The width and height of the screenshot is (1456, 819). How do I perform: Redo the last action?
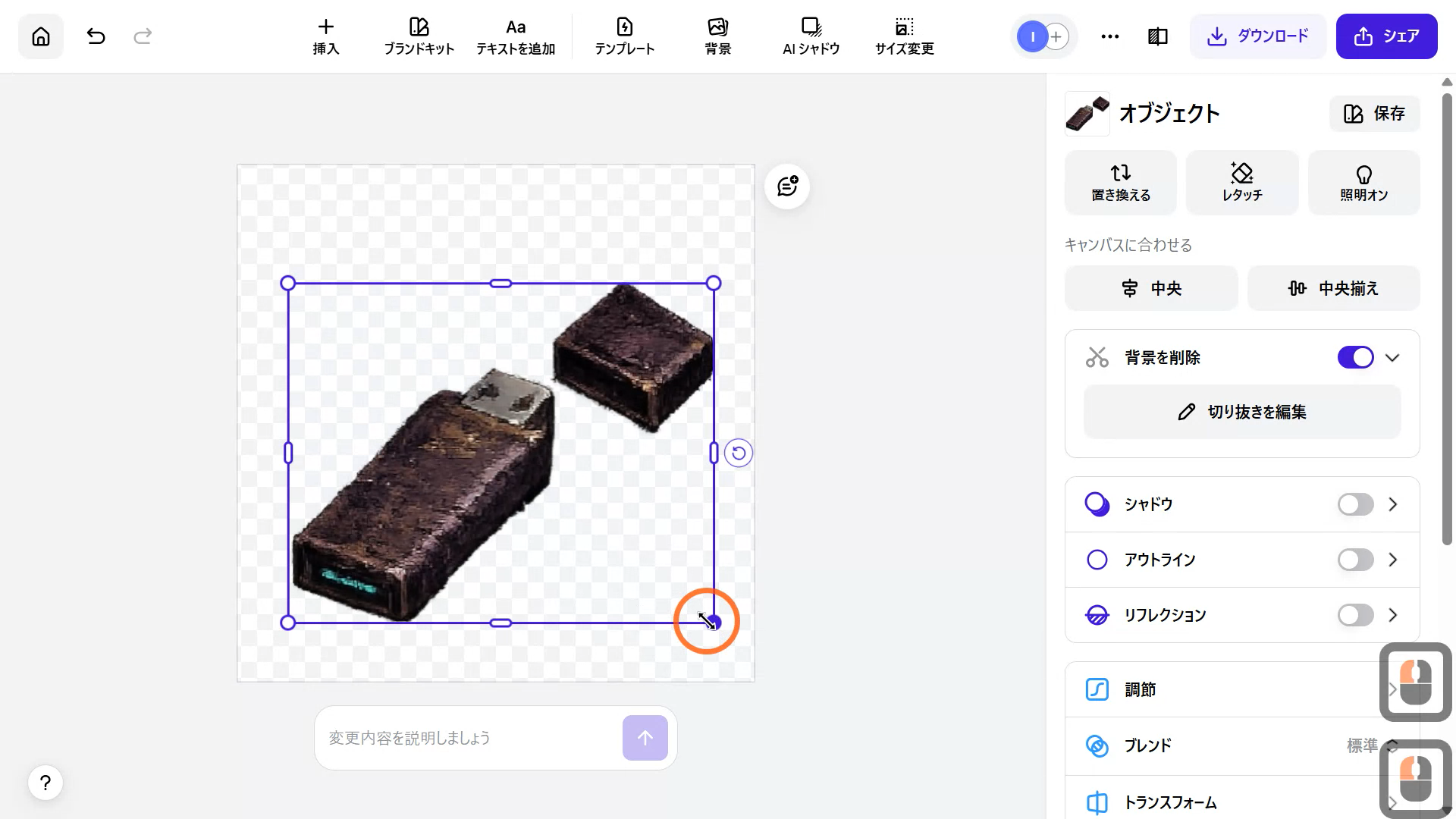143,36
